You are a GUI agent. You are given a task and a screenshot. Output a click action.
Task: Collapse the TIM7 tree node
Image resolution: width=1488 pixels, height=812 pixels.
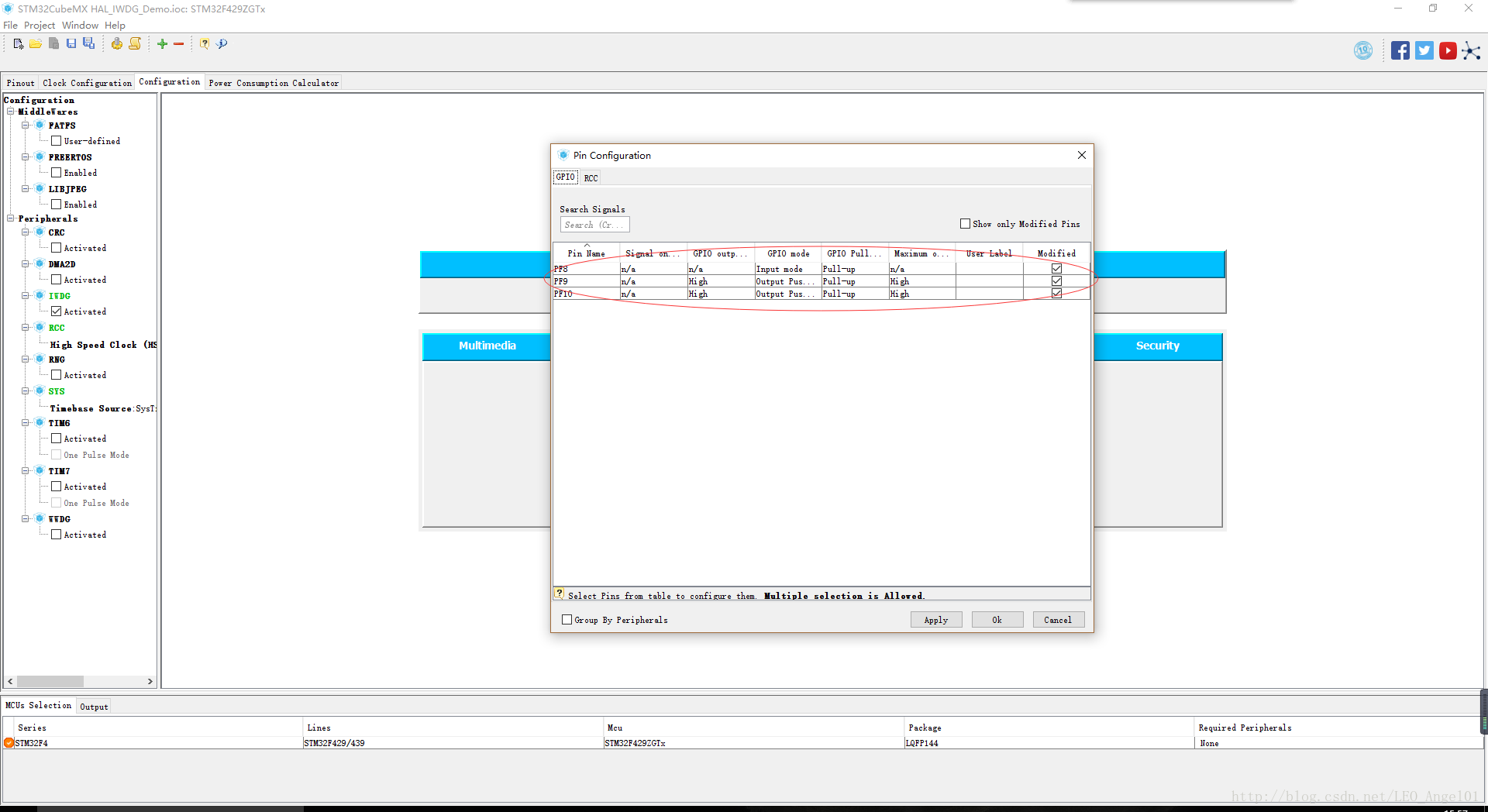click(25, 470)
